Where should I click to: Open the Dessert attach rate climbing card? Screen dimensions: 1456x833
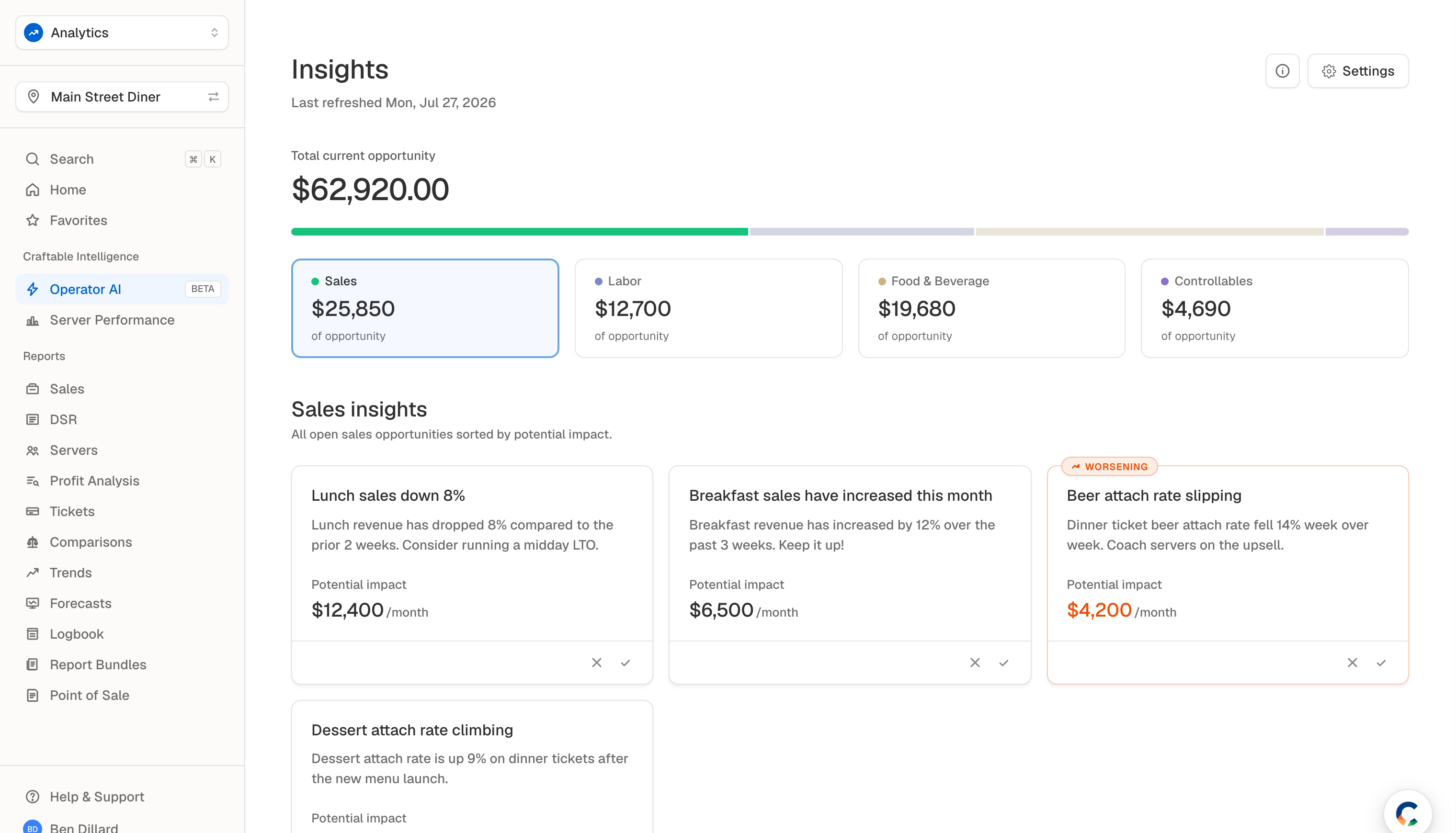click(472, 766)
